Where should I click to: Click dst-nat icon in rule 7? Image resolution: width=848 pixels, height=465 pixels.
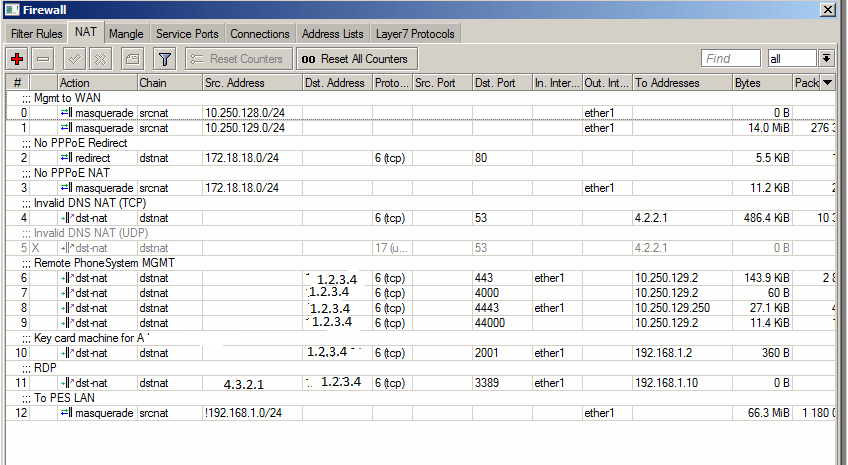coord(67,293)
